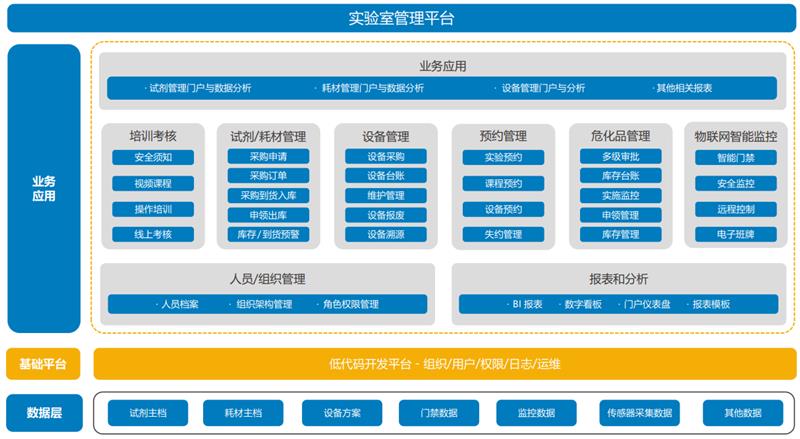Image resolution: width=800 pixels, height=439 pixels.
Task: Click the 安全须知 button under 培训考核
Action: click(x=153, y=157)
